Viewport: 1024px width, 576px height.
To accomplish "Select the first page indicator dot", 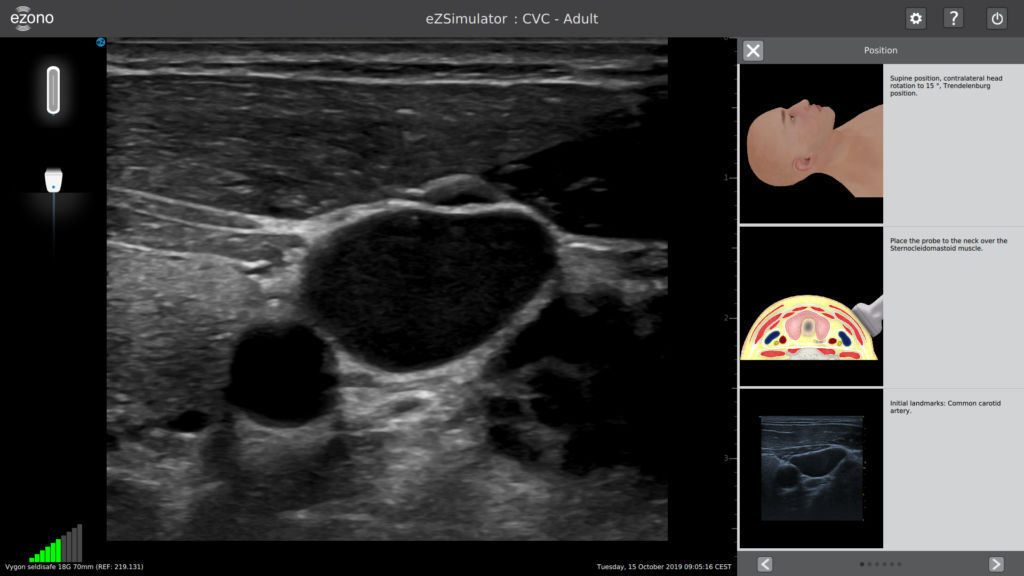I will pyautogui.click(x=862, y=564).
